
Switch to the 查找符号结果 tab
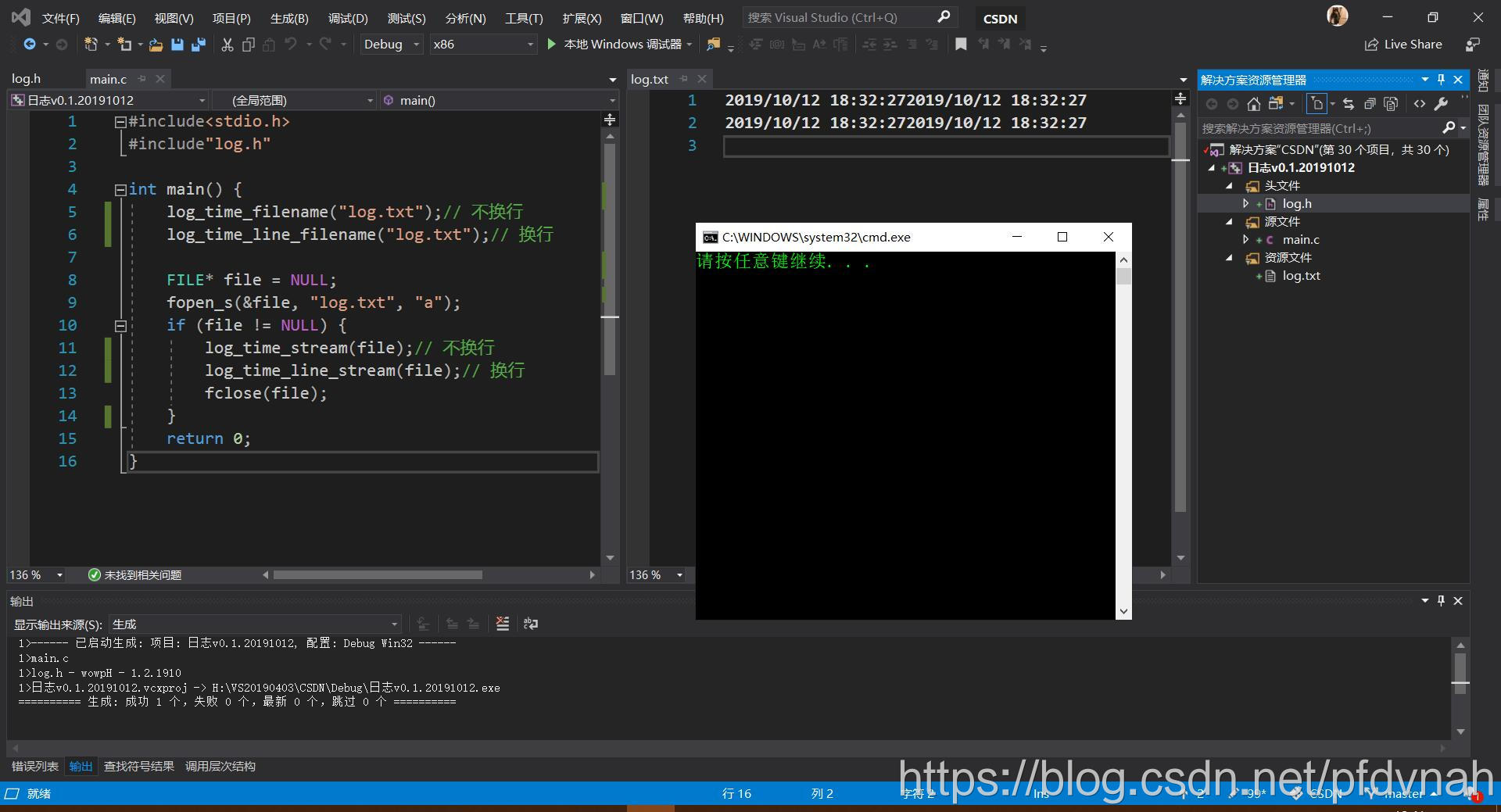click(x=139, y=767)
